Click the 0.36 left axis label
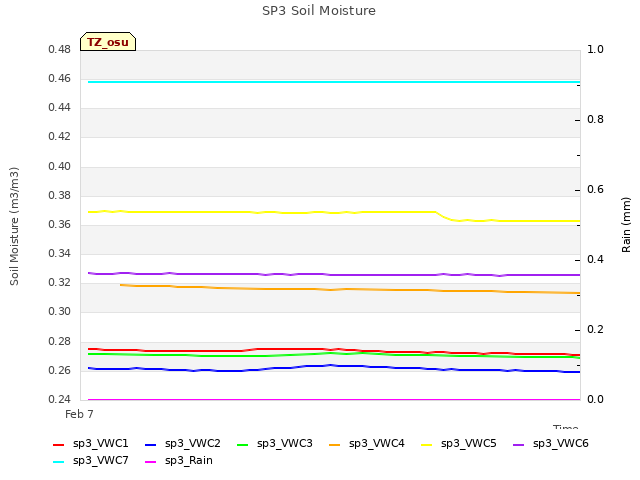Screen dimensions: 640x480 click(x=60, y=224)
